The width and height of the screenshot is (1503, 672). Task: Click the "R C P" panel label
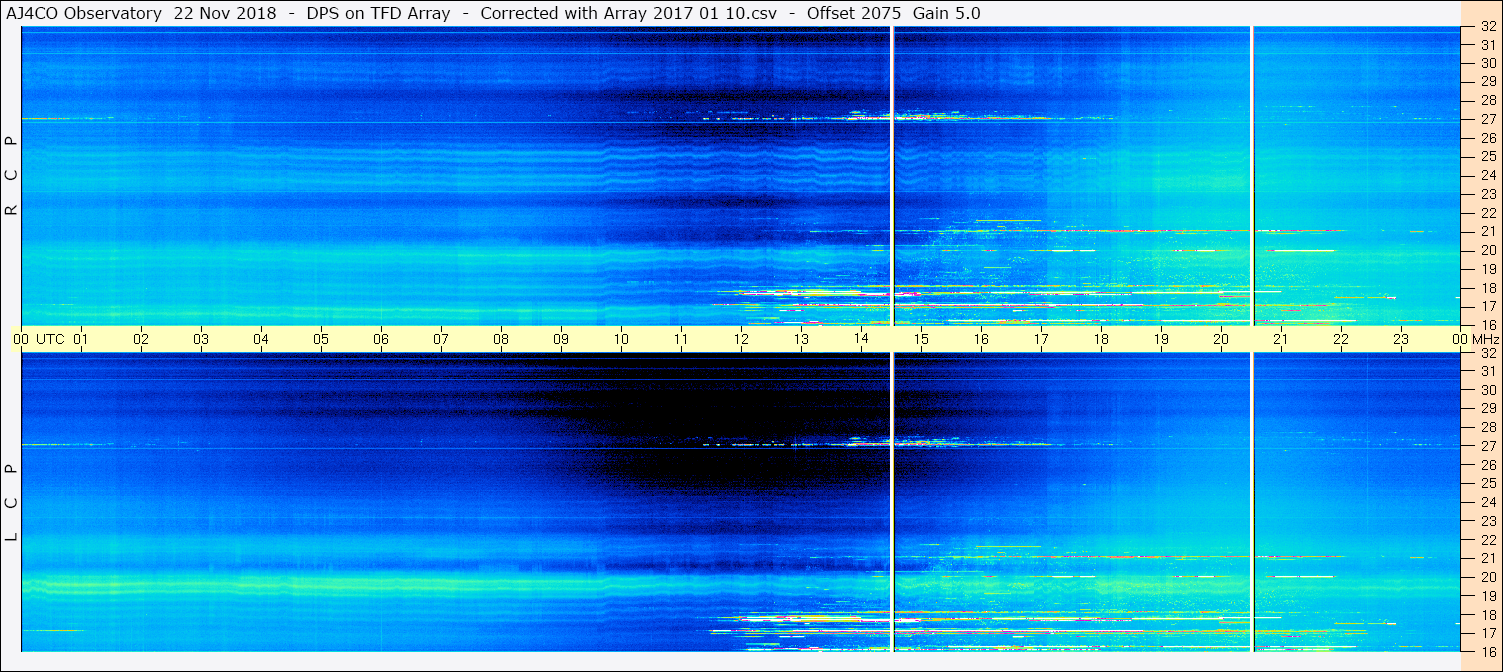tap(11, 175)
